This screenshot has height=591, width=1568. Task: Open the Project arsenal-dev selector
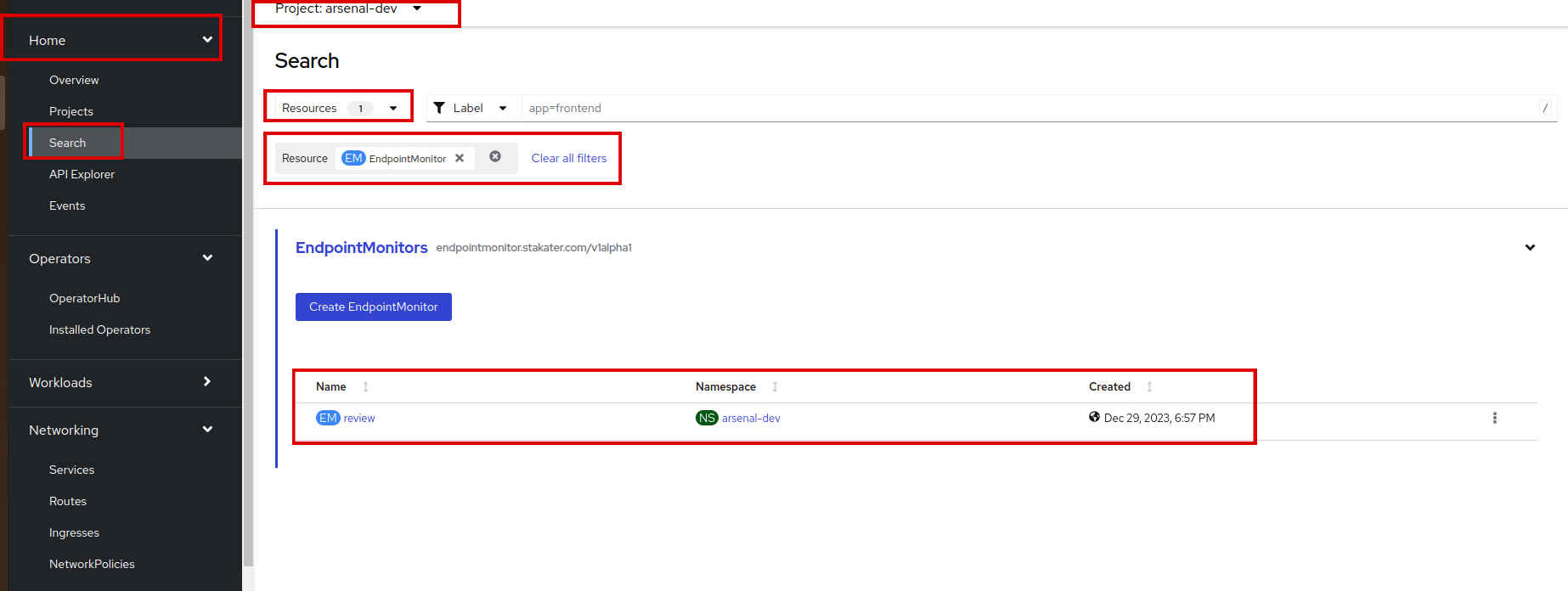click(x=348, y=8)
